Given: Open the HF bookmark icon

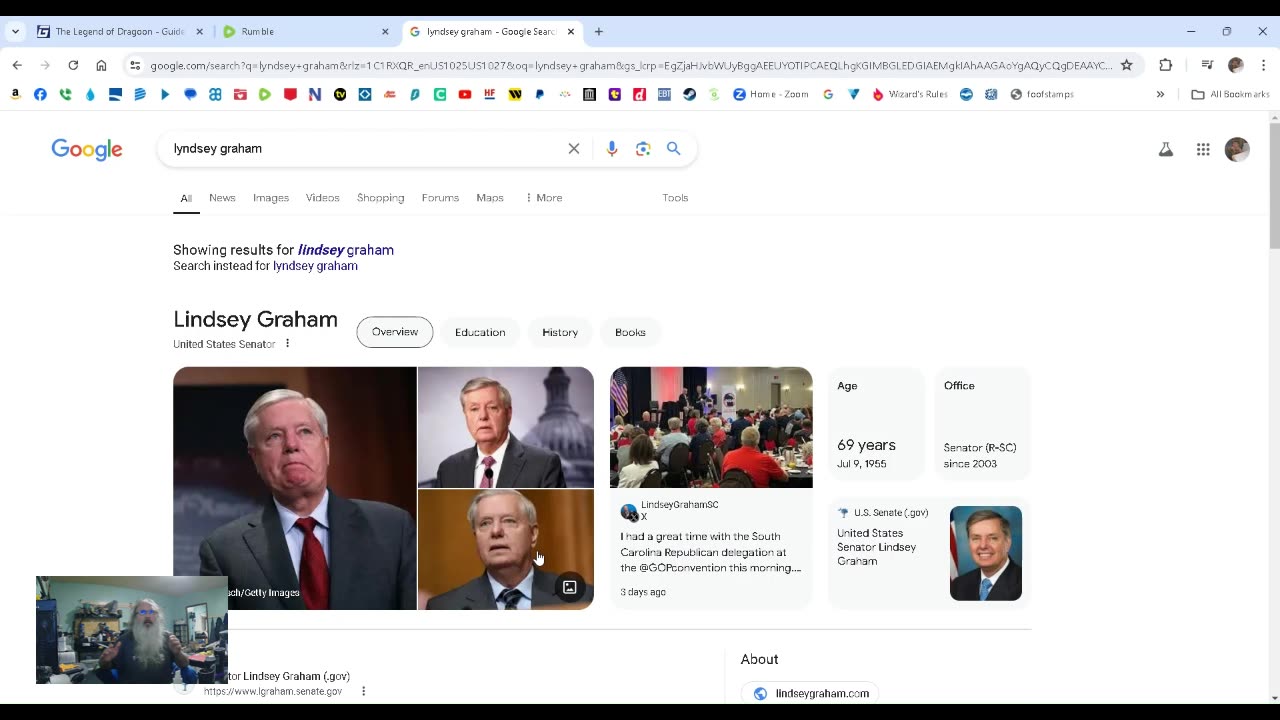Looking at the screenshot, I should [x=490, y=94].
